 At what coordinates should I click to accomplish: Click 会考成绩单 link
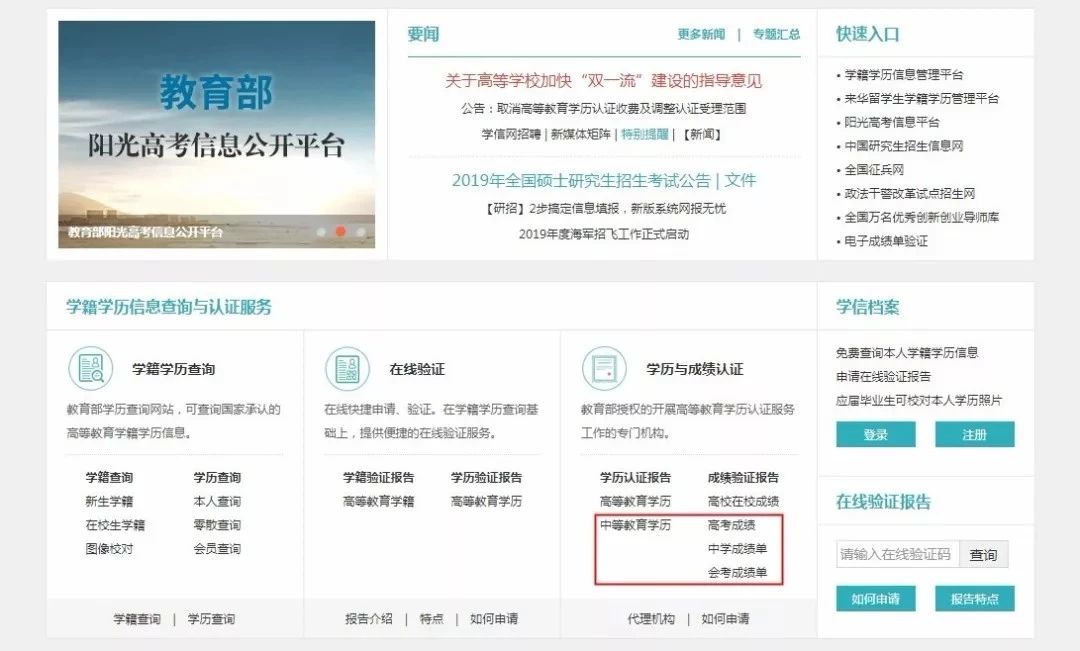point(737,572)
